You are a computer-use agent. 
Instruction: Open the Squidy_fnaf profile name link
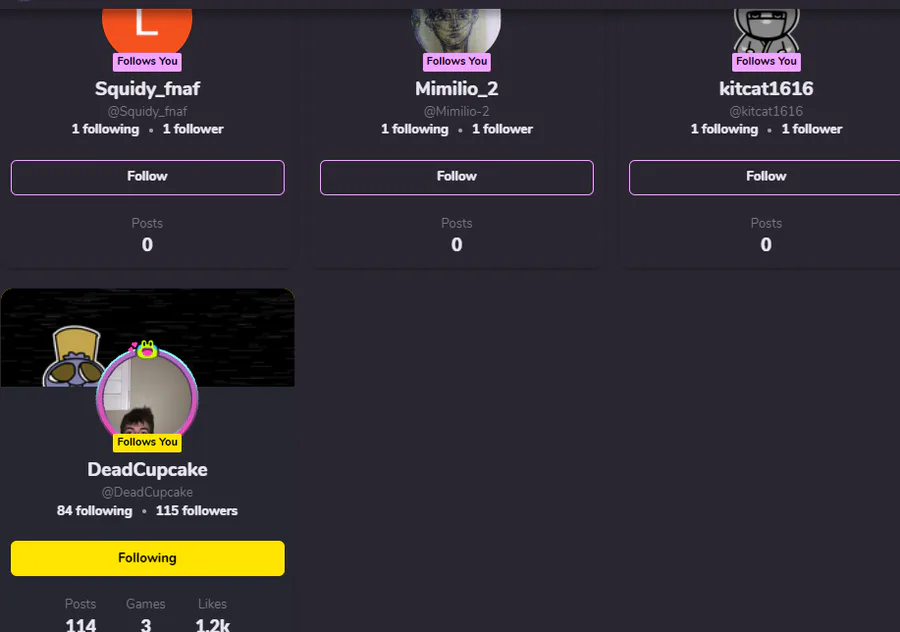[x=148, y=89]
